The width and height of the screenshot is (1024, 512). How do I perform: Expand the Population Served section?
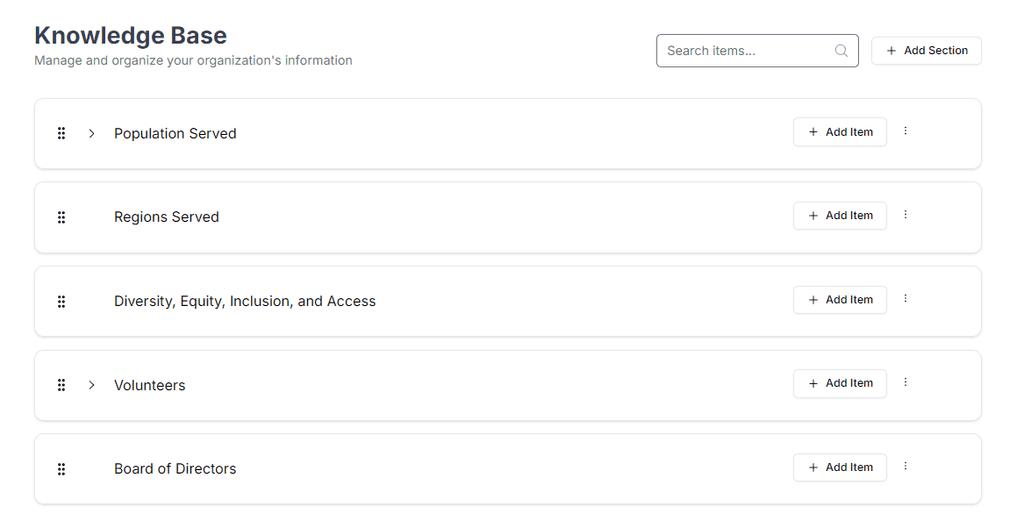(x=91, y=133)
